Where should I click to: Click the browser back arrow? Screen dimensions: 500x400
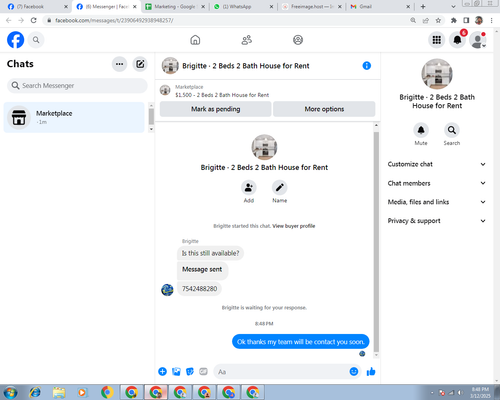pyautogui.click(x=9, y=20)
